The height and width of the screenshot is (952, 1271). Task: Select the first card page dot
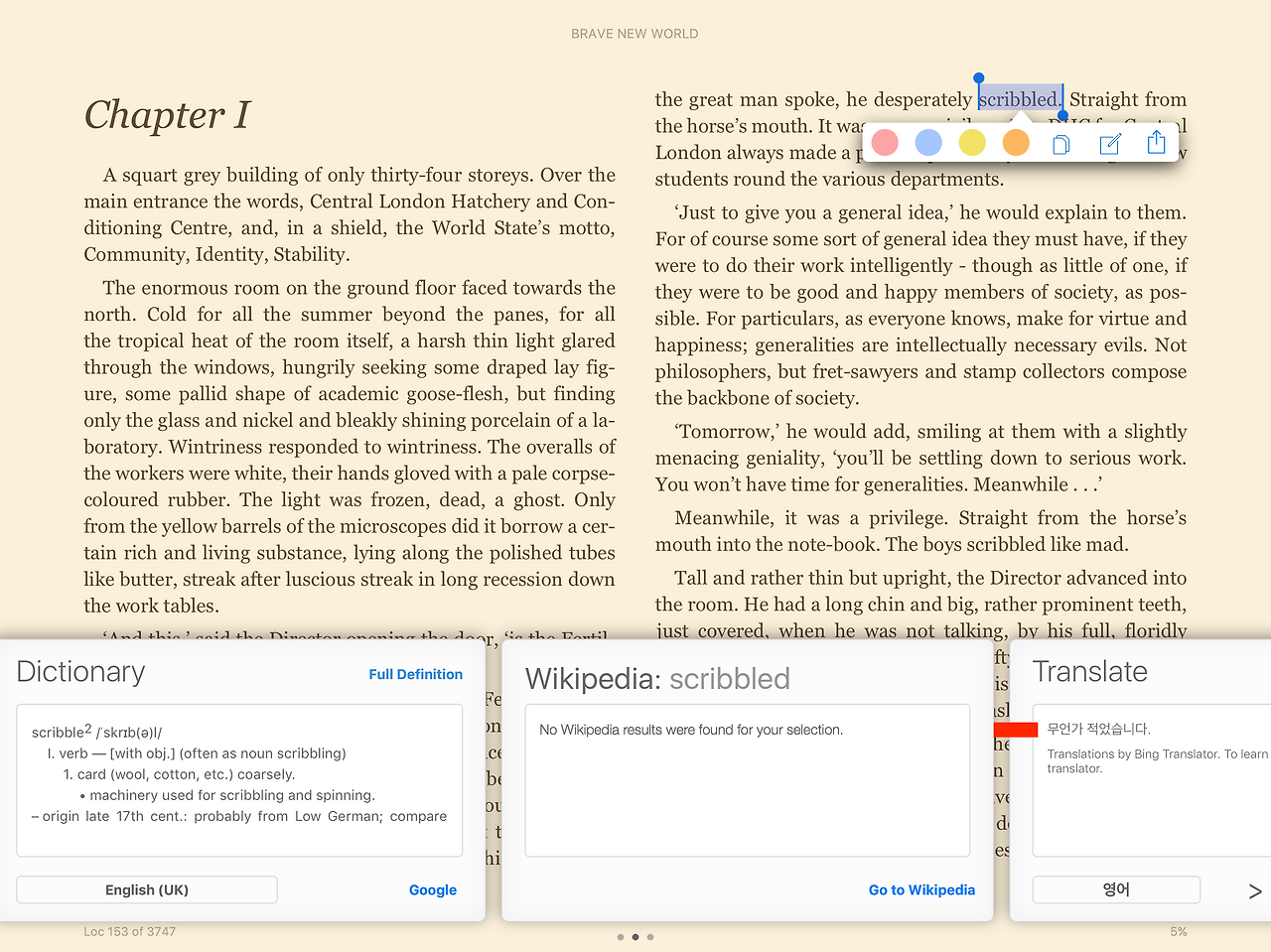[x=621, y=937]
